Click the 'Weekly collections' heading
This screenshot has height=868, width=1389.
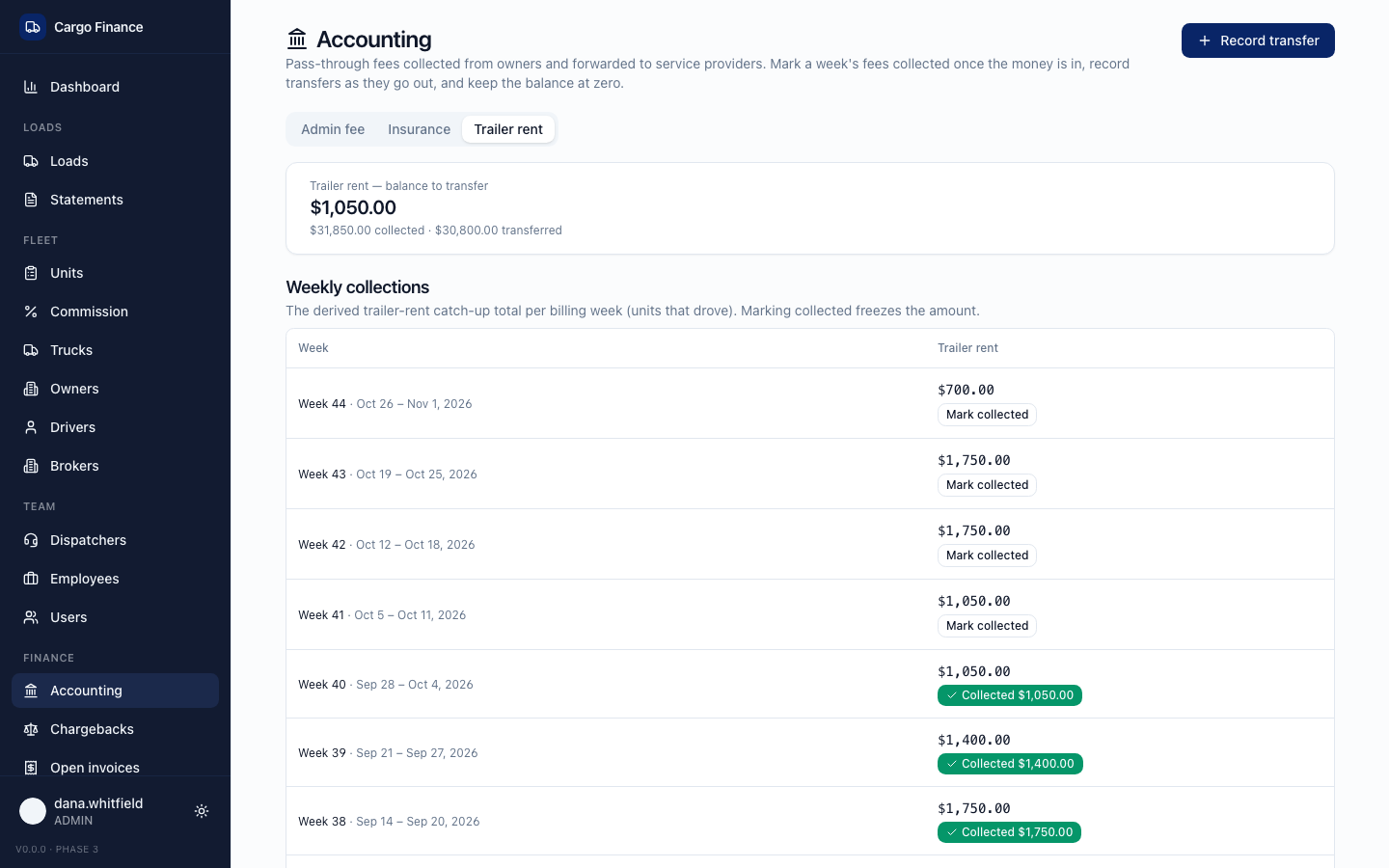358,287
